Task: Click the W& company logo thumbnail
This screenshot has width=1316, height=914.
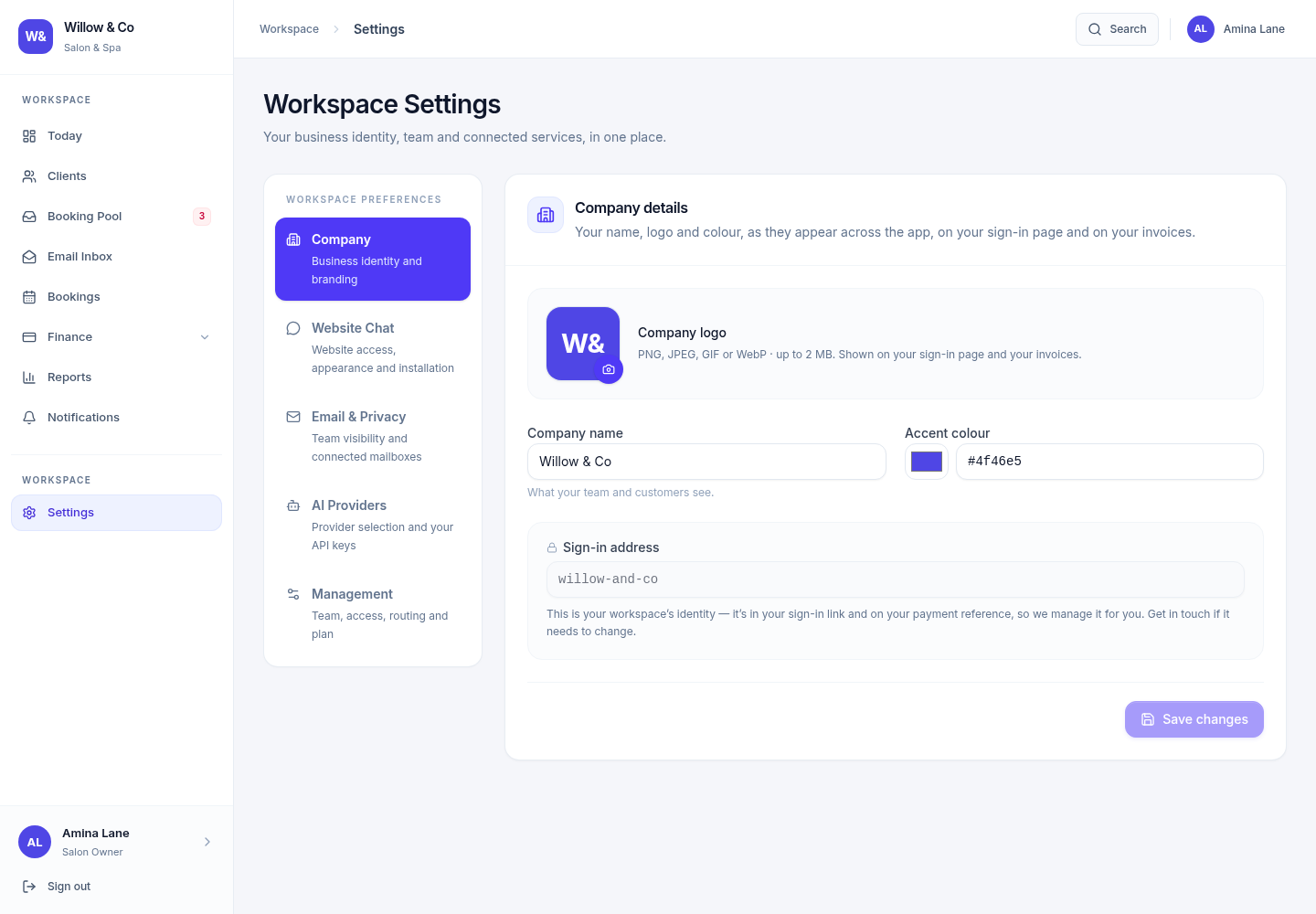Action: 583,344
